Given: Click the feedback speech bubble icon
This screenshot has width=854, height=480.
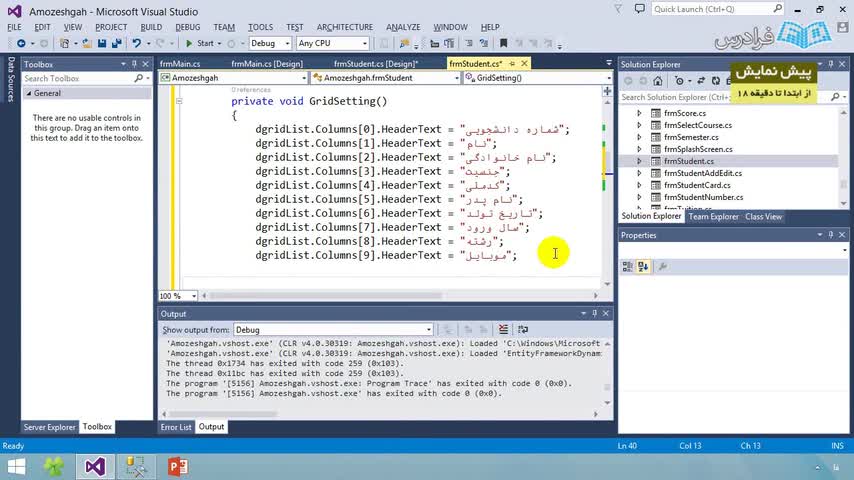Looking at the screenshot, I should coord(639,9).
